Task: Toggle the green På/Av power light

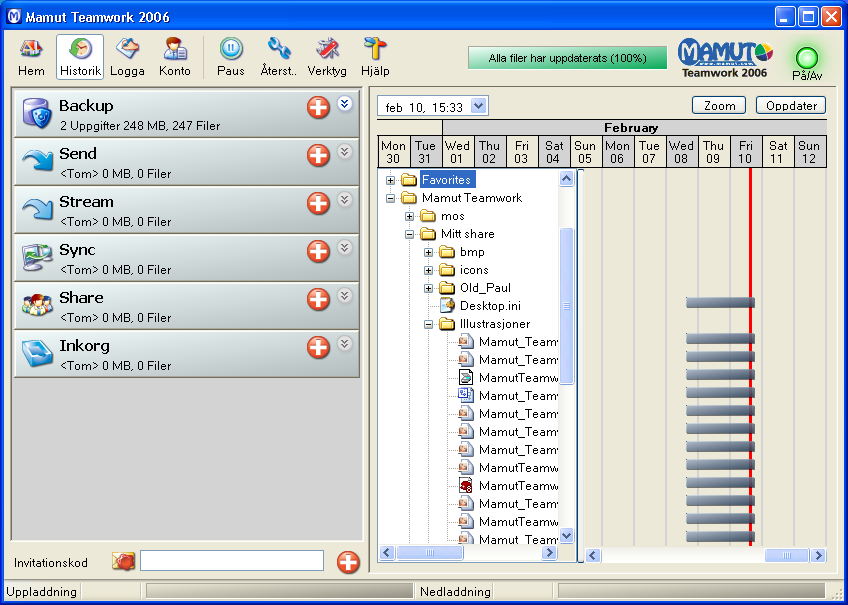Action: 807,58
